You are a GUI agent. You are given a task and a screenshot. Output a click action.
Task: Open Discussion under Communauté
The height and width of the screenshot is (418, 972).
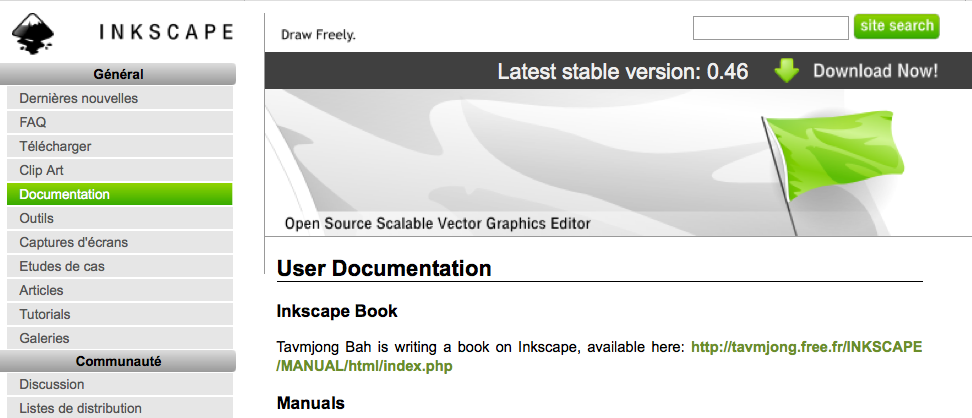pos(120,385)
